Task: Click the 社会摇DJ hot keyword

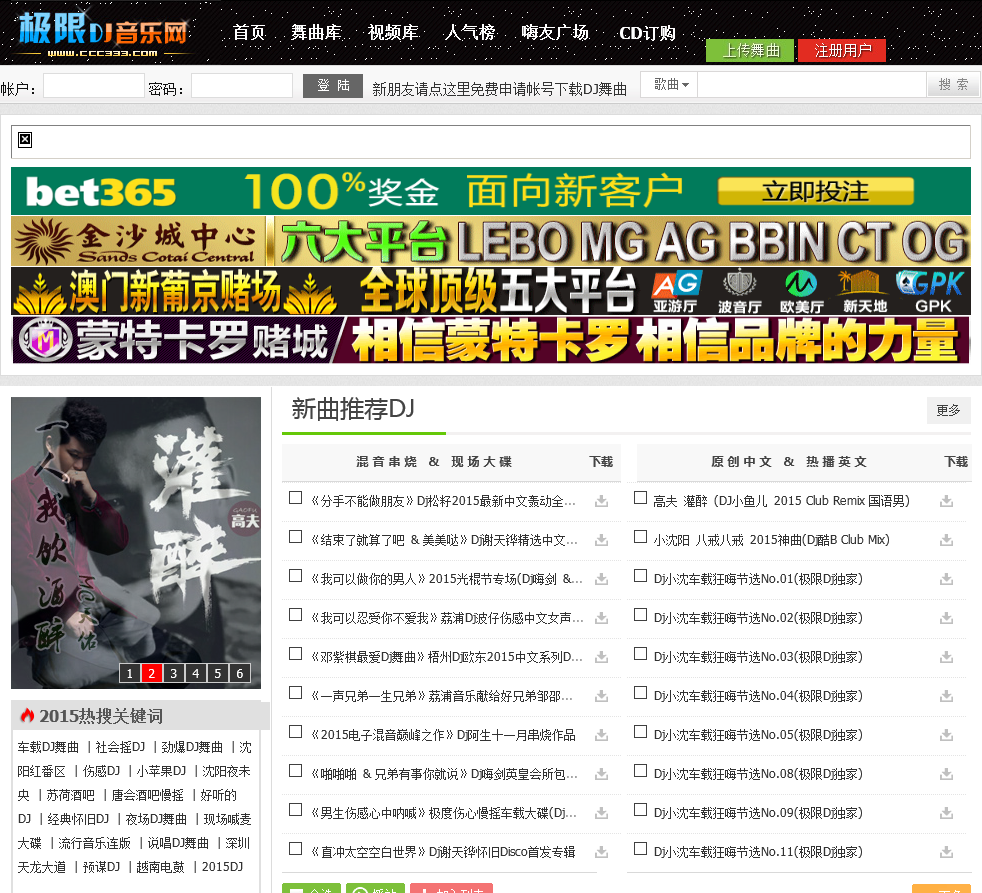Action: tap(120, 747)
